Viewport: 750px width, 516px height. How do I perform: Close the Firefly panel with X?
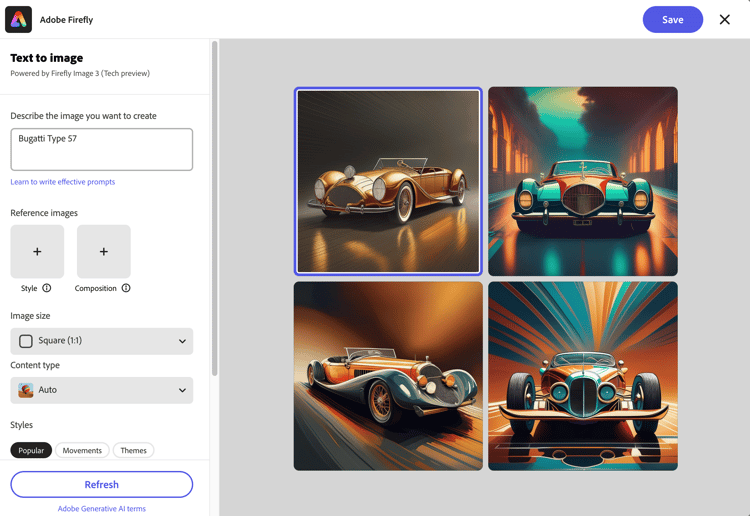pos(724,19)
